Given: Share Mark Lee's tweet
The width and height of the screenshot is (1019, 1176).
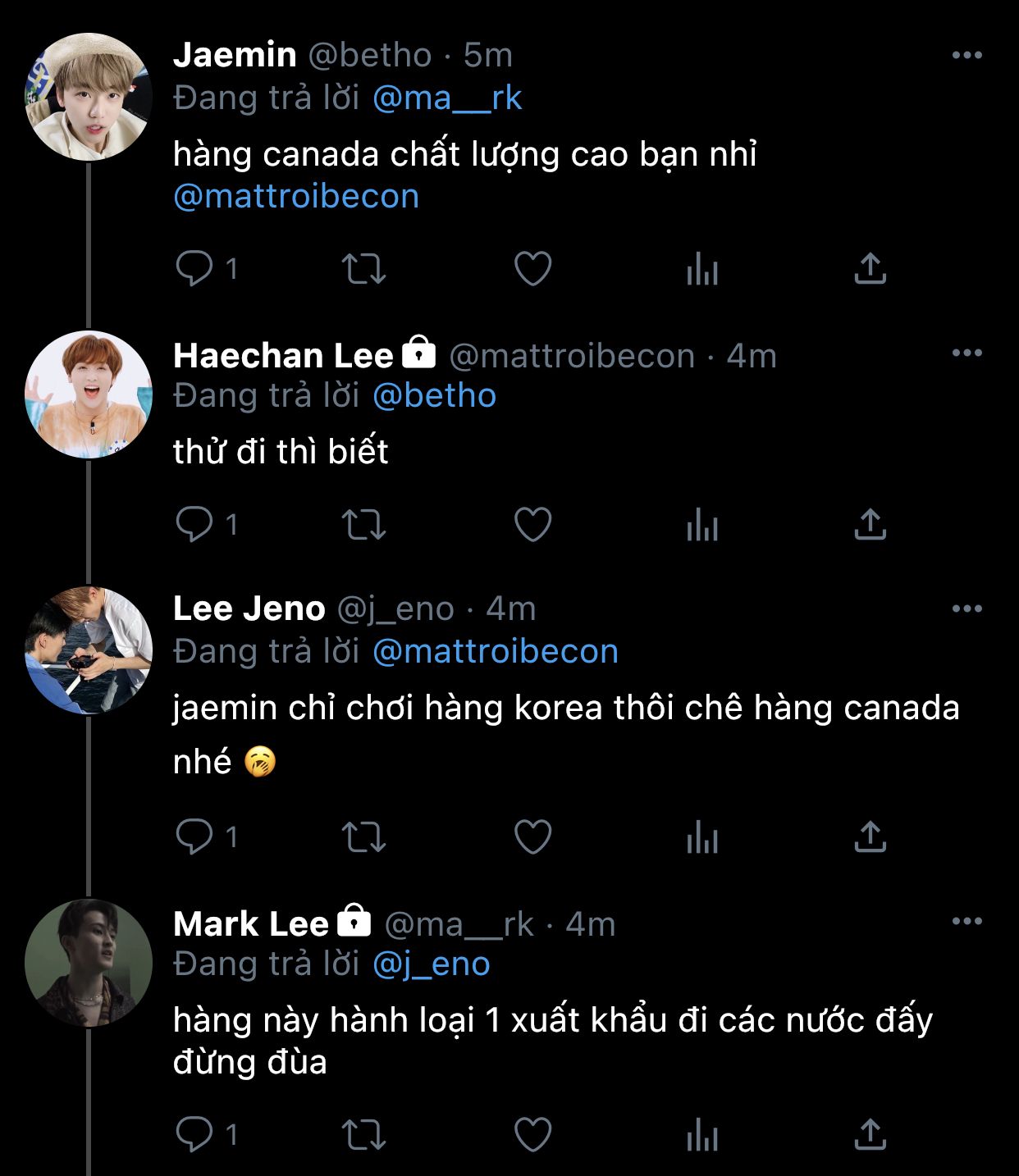Looking at the screenshot, I should coord(870,1134).
